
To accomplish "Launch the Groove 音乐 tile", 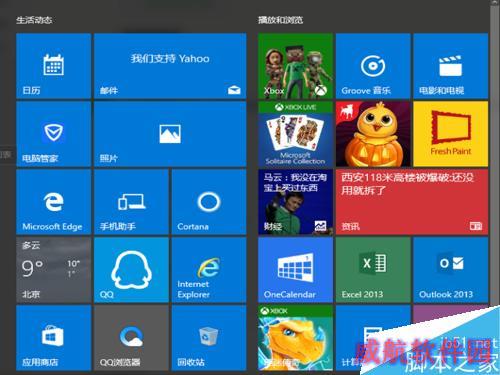I will pos(373,66).
